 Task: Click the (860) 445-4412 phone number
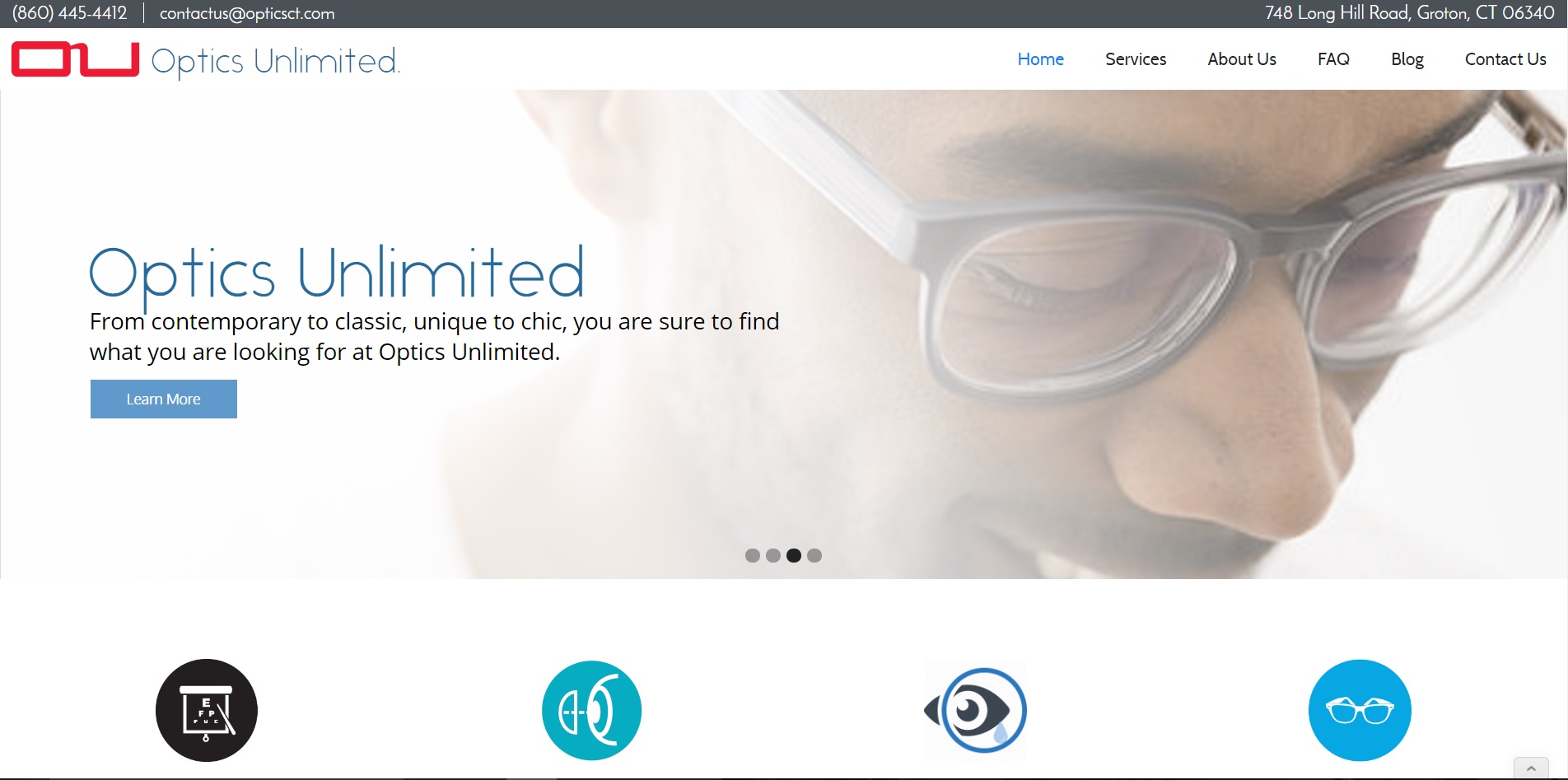[x=70, y=13]
